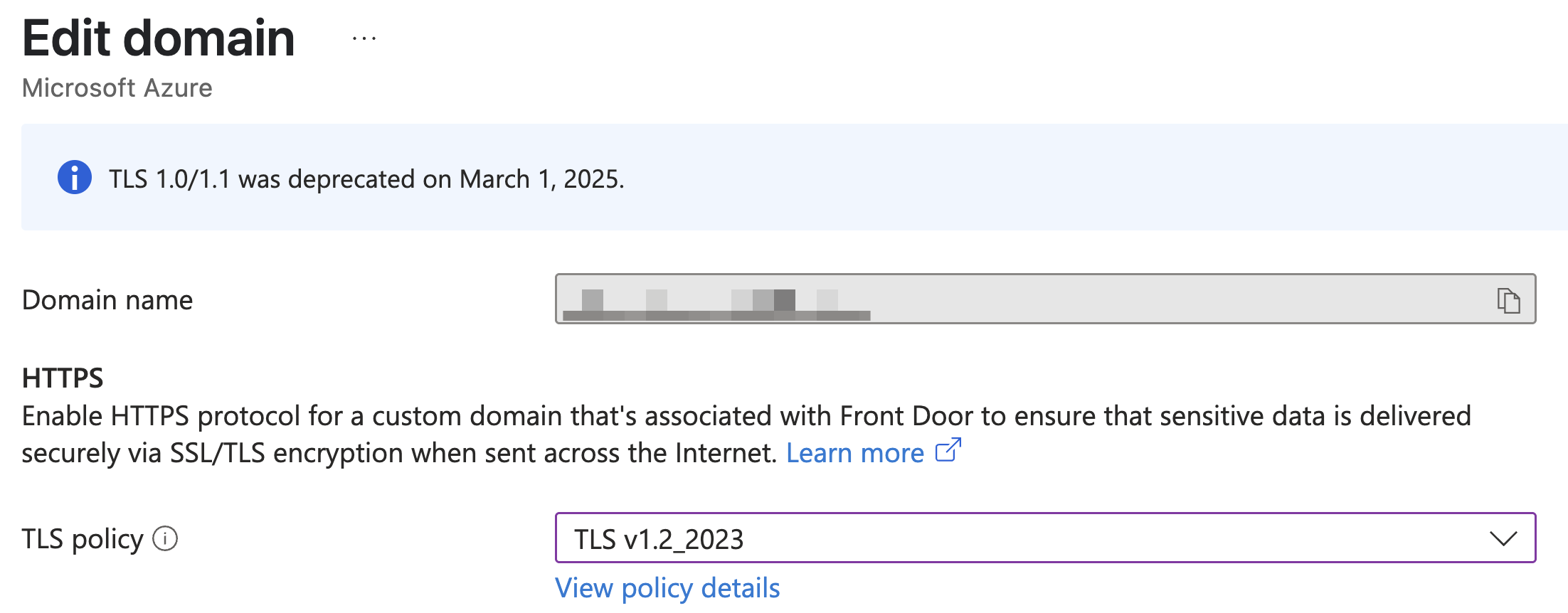Click the external link icon after Learn more
The image size is (1568, 613).
948,451
